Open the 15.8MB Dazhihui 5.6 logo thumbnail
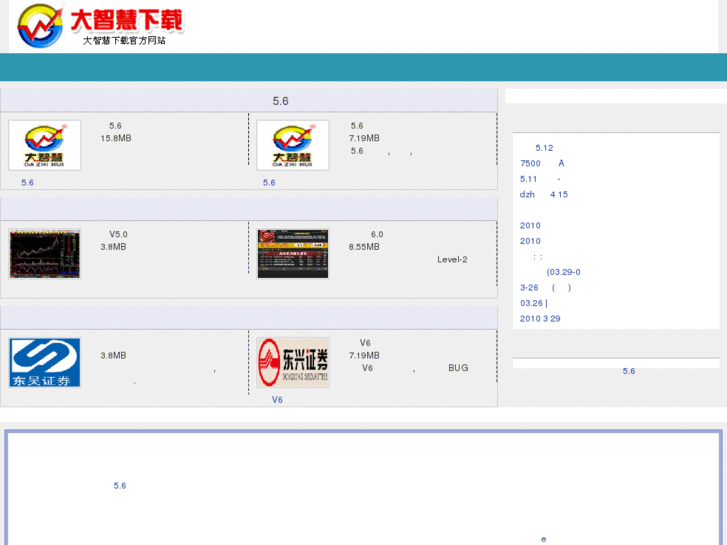The image size is (727, 545). click(45, 145)
